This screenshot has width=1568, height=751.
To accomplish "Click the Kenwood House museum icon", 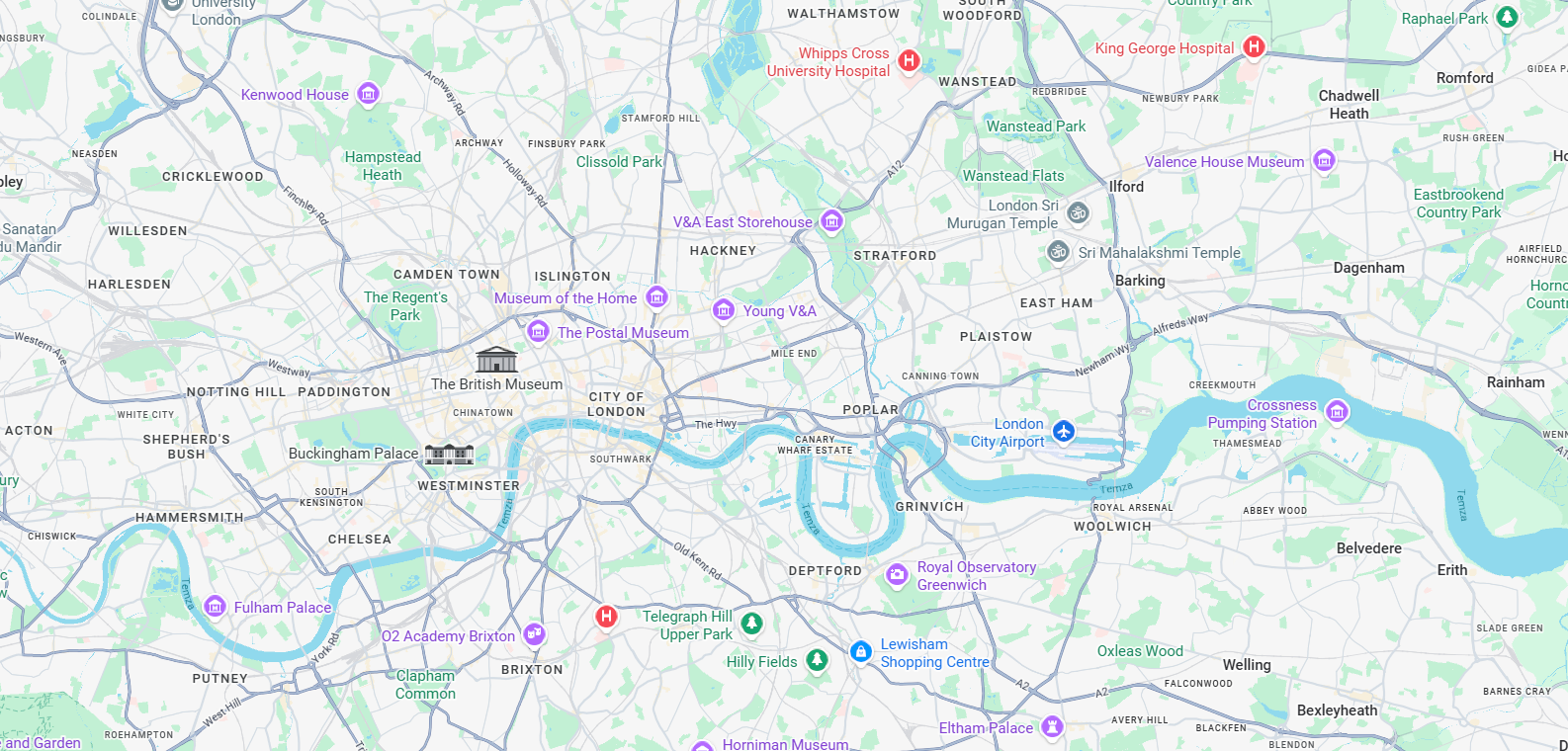I will pos(368,94).
